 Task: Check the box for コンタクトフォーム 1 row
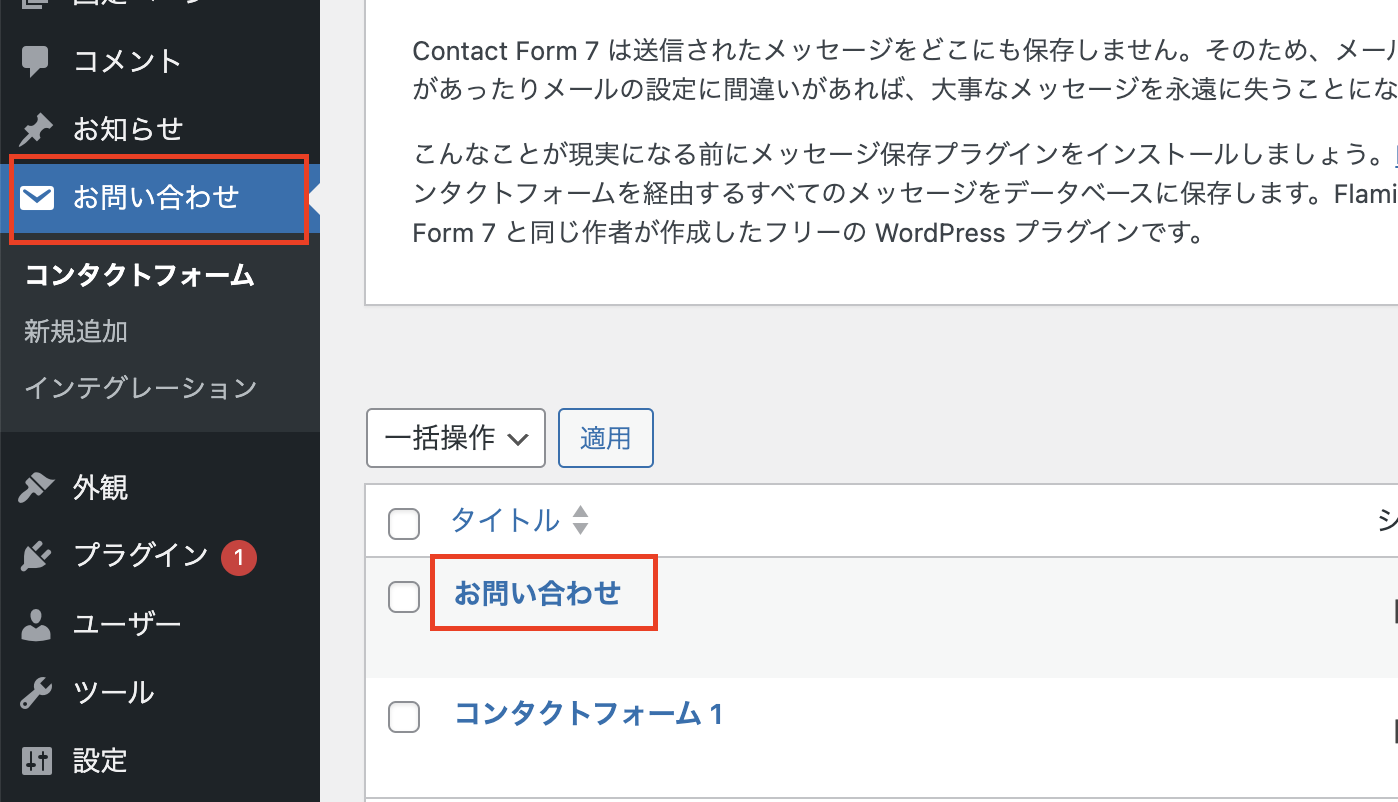tap(403, 716)
